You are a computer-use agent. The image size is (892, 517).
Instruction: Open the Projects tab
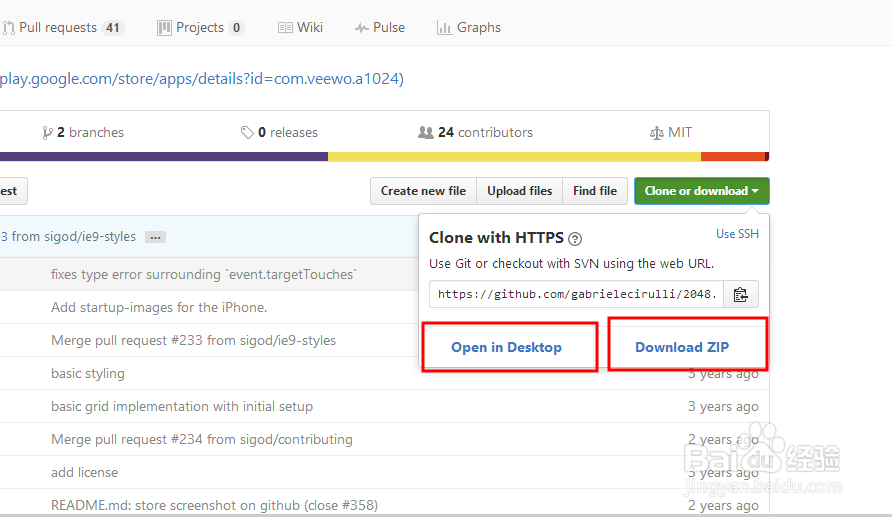coord(200,27)
